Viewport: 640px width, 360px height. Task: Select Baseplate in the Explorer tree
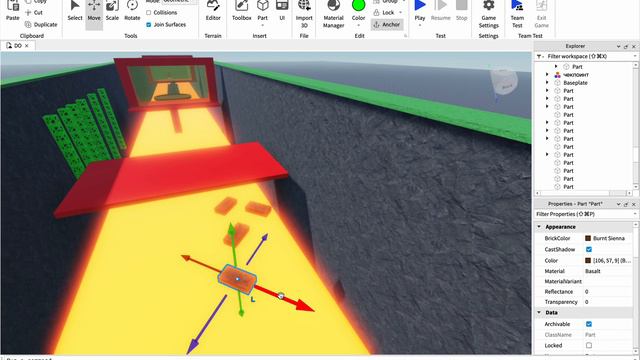click(575, 82)
